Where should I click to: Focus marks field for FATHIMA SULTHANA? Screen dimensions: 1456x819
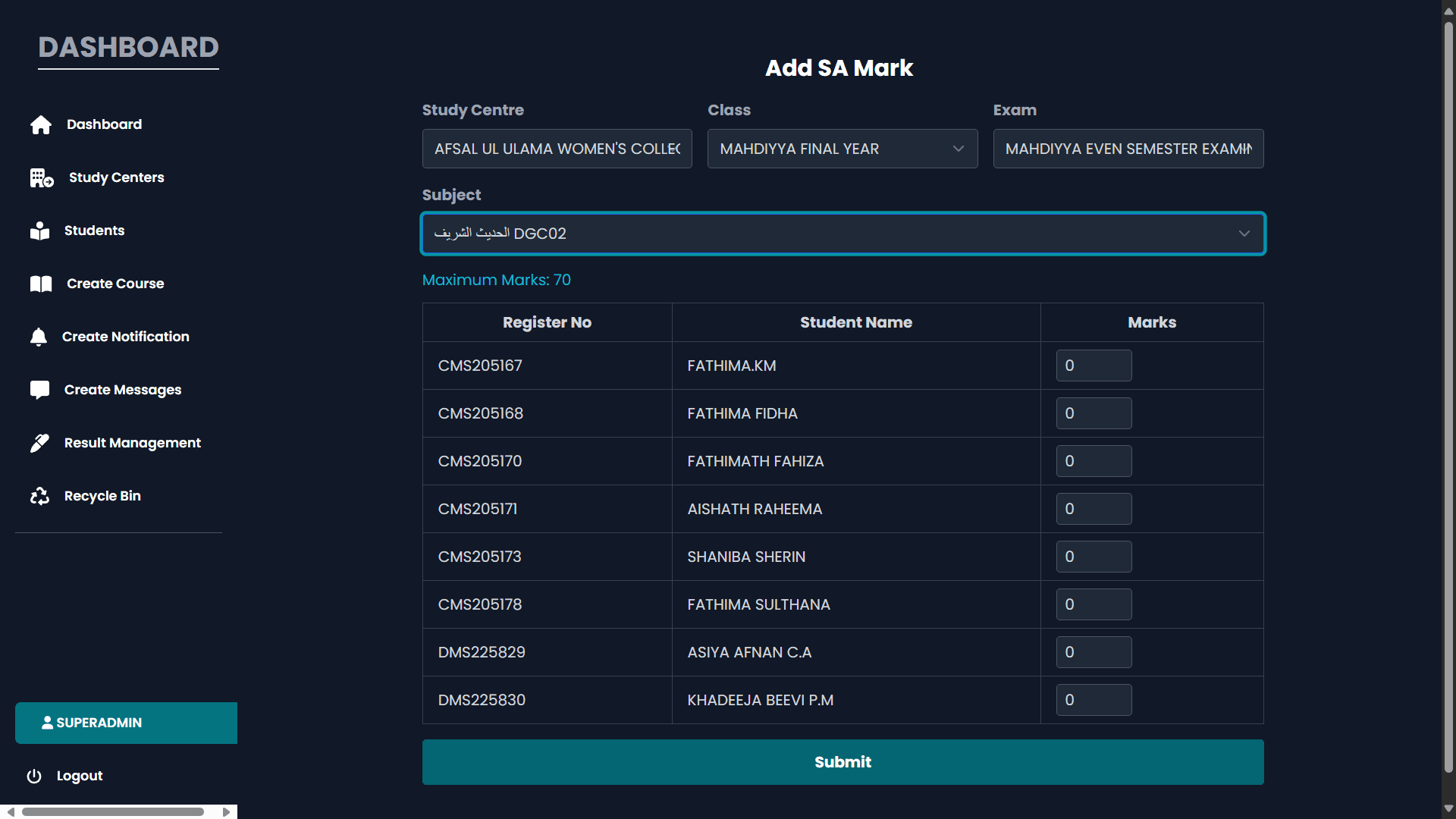[x=1094, y=604]
